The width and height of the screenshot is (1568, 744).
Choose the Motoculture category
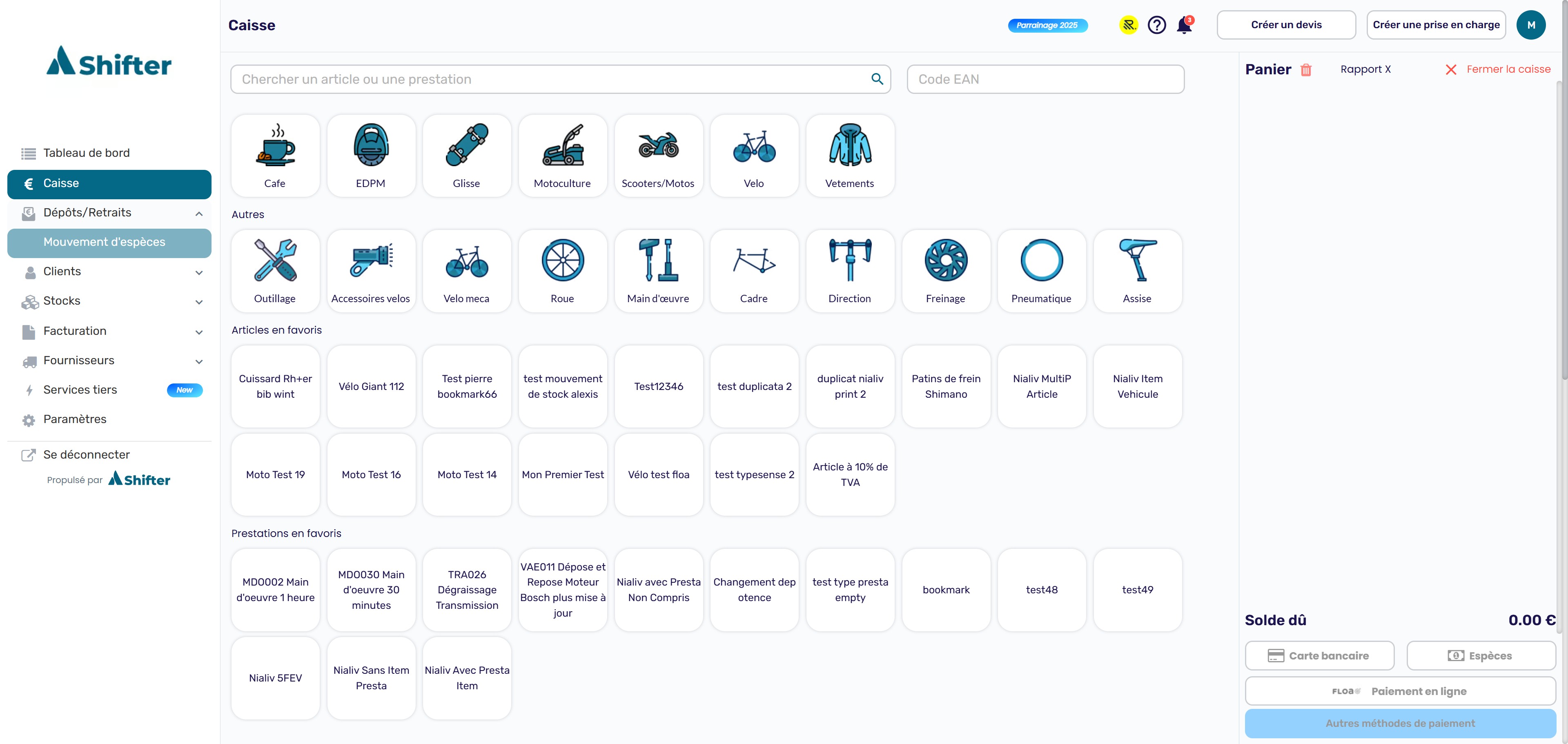pos(562,156)
